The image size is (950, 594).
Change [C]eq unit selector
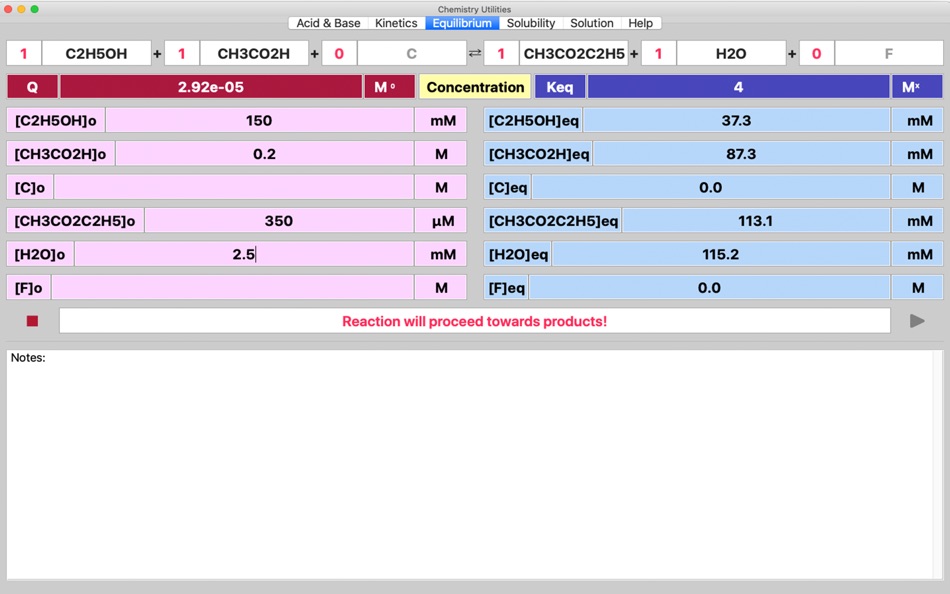(917, 187)
